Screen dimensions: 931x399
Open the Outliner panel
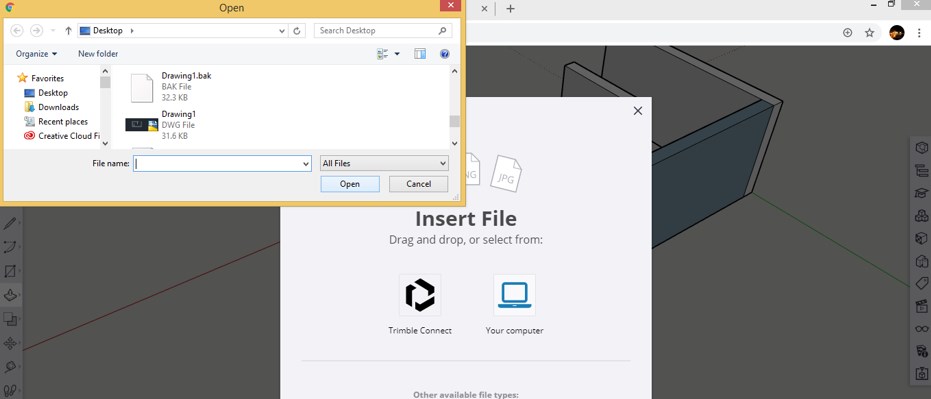tap(922, 170)
